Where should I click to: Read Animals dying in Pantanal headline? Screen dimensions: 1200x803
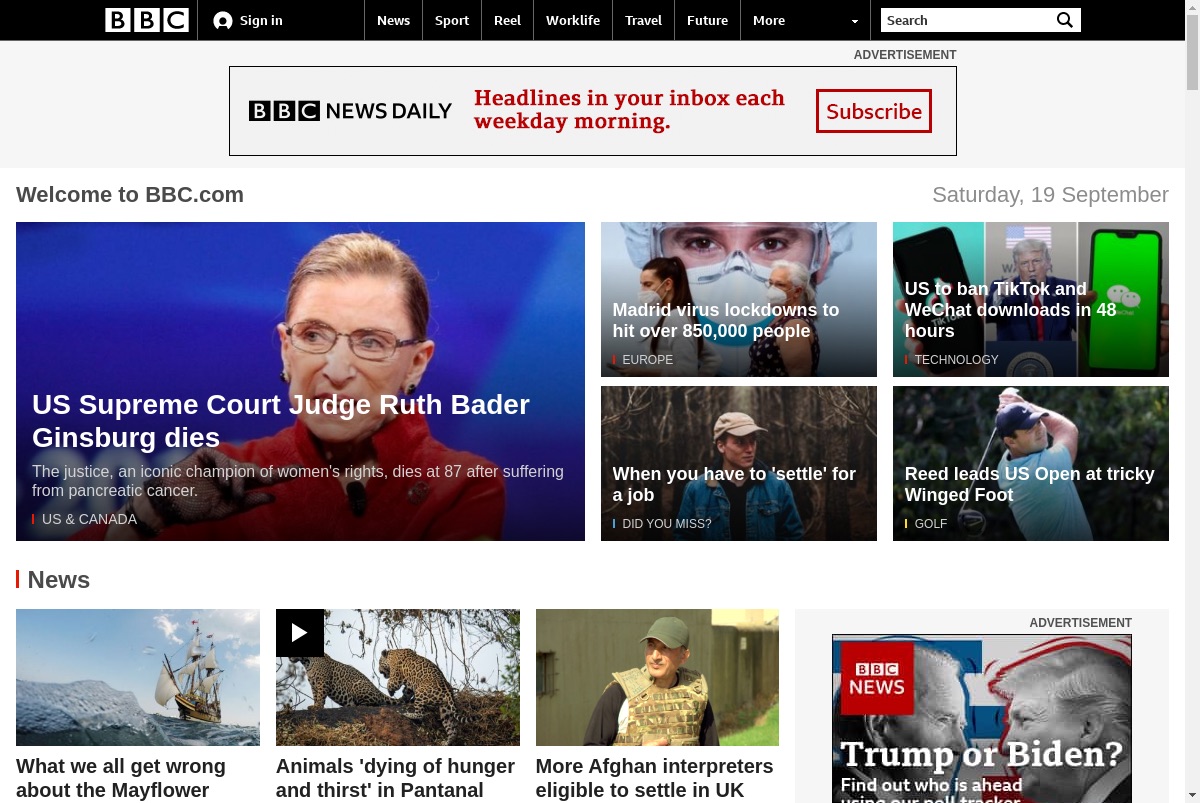point(395,778)
